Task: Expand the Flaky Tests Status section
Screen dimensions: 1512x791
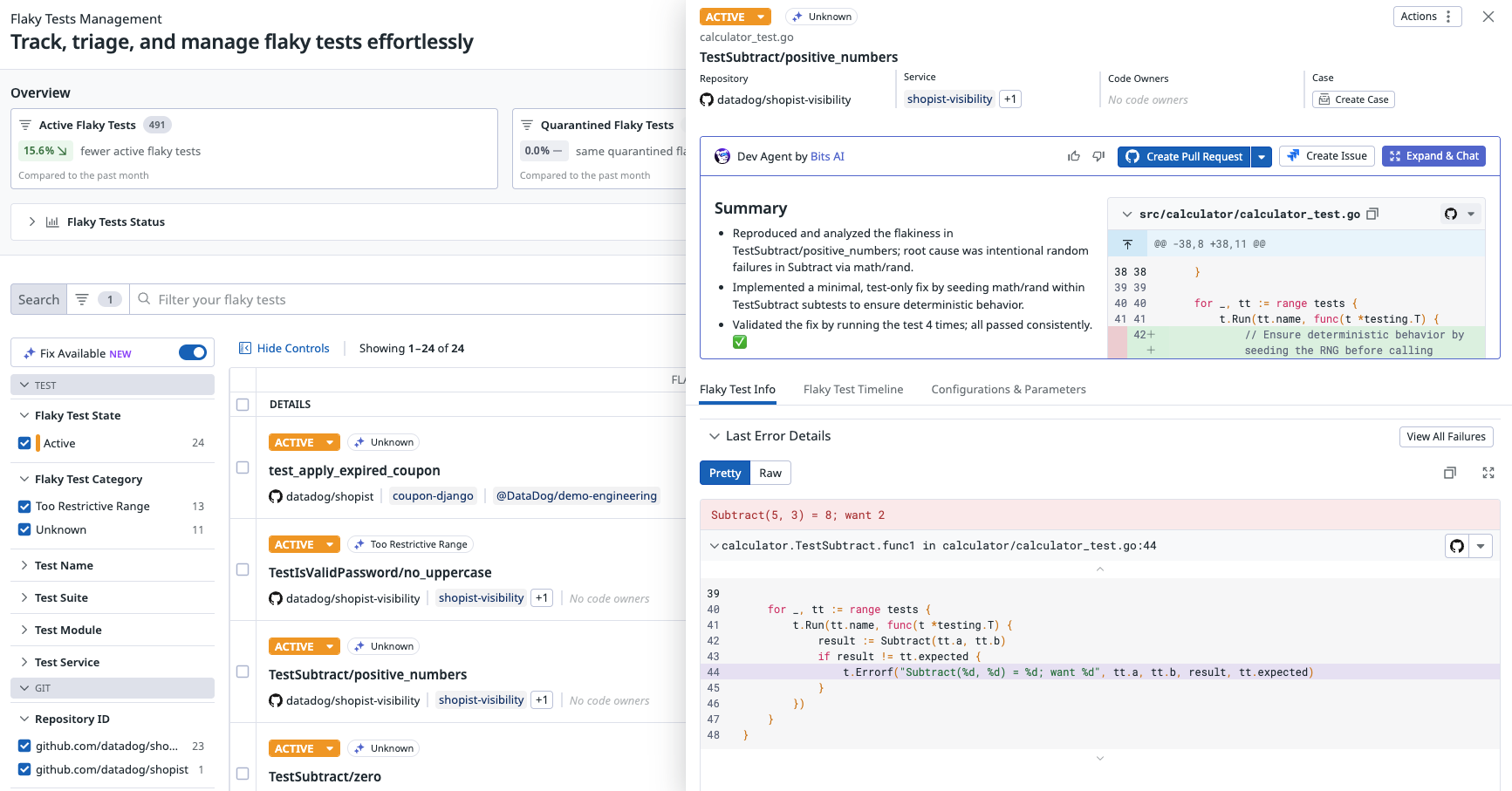Action: tap(32, 222)
